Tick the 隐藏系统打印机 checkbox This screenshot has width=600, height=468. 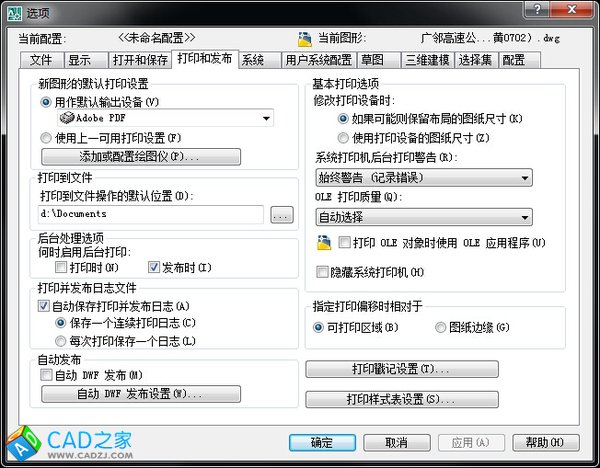point(323,272)
